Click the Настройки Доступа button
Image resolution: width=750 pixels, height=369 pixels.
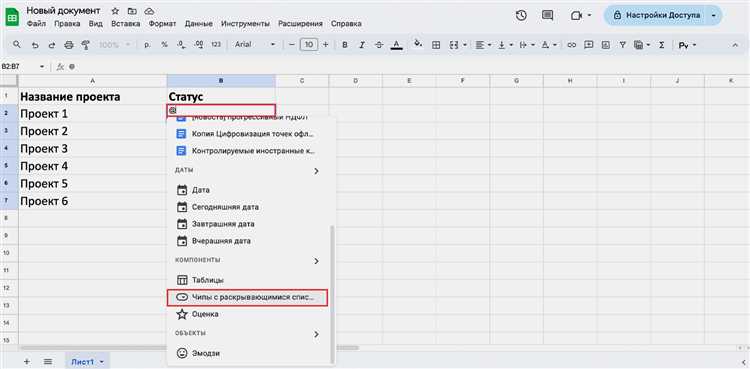(656, 15)
